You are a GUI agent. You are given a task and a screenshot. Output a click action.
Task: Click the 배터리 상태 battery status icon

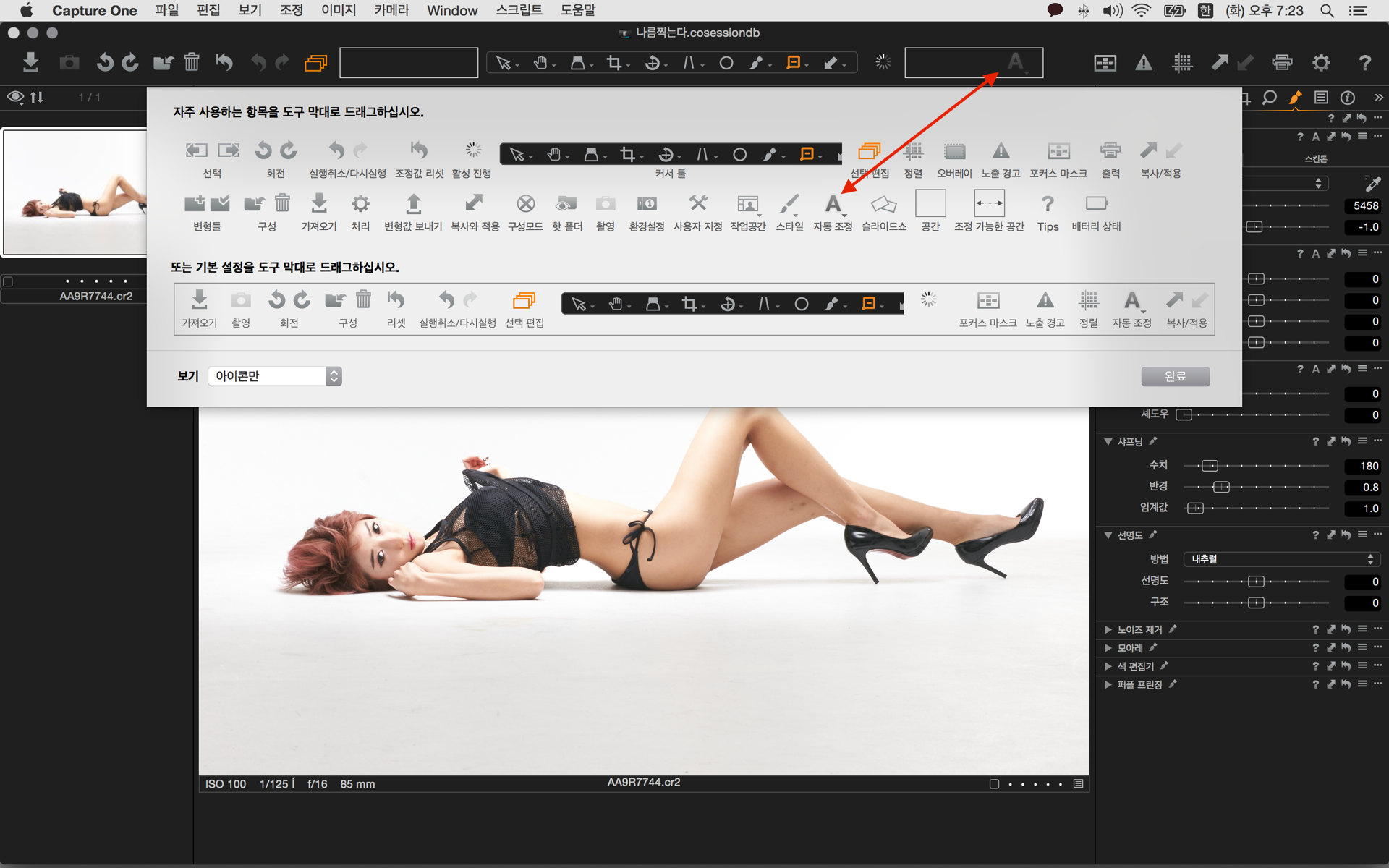tap(1096, 204)
